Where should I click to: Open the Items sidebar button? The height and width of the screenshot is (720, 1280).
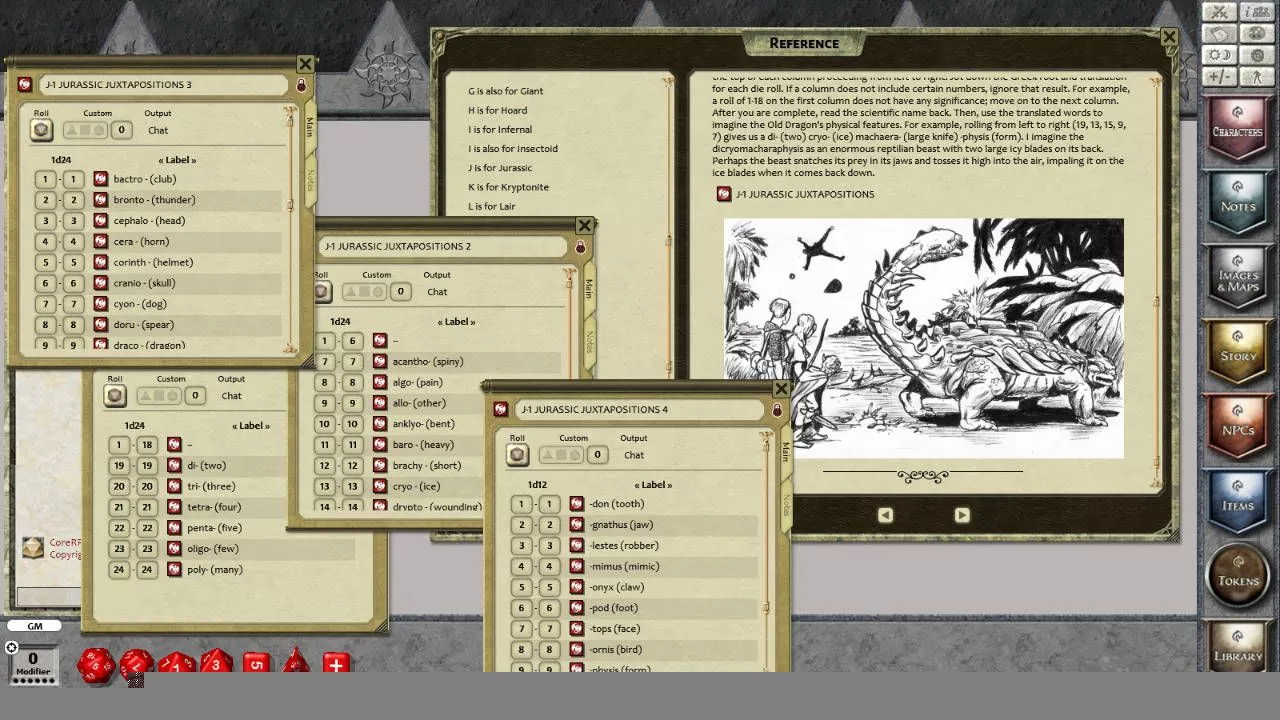coord(1238,502)
